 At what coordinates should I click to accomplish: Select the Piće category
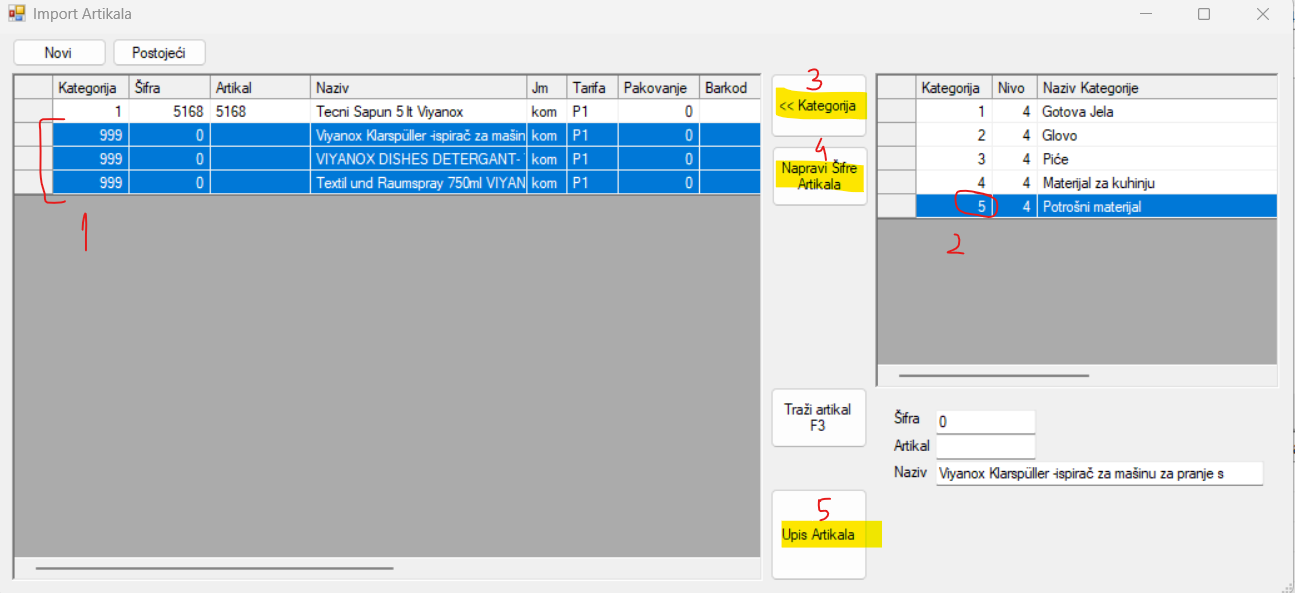[1077, 159]
